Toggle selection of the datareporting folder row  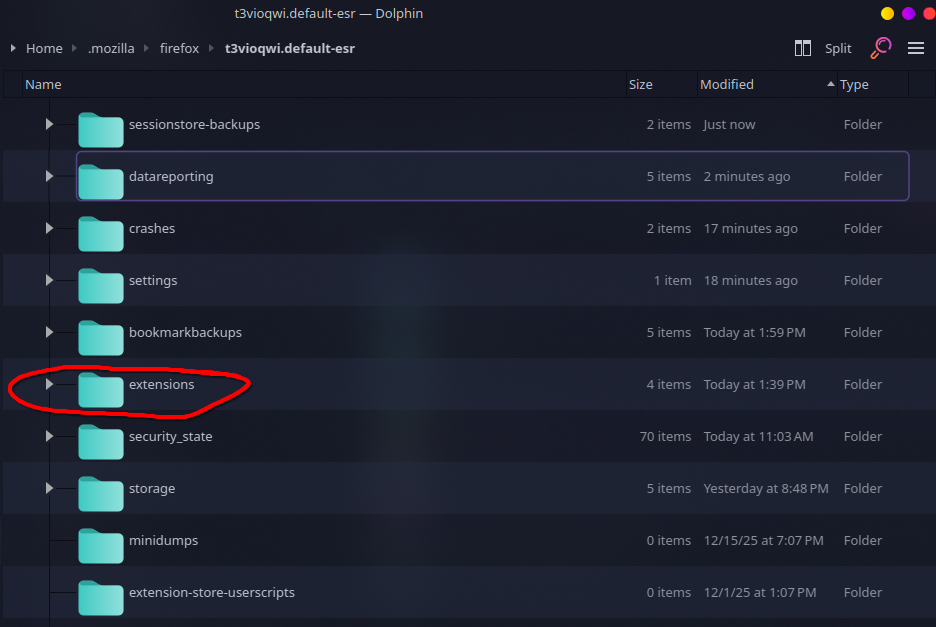click(x=400, y=176)
